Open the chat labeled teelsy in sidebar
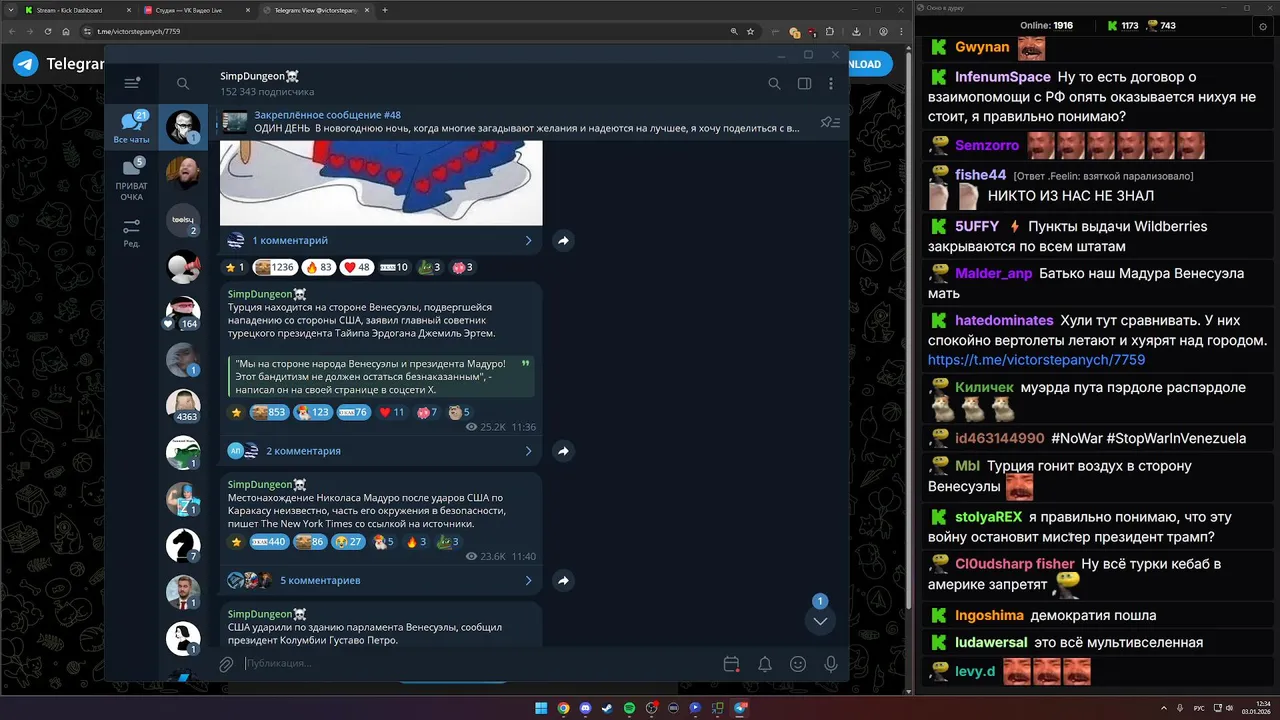 point(183,220)
